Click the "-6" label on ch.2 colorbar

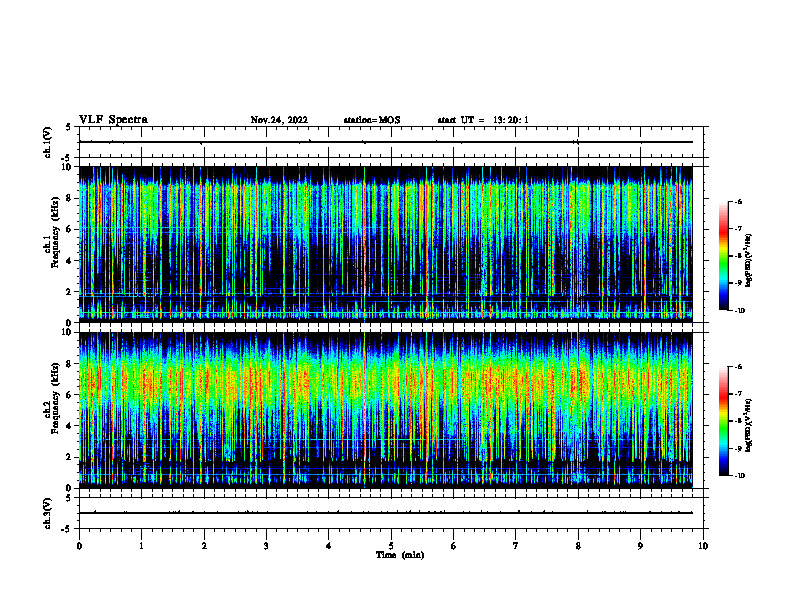pyautogui.click(x=738, y=367)
